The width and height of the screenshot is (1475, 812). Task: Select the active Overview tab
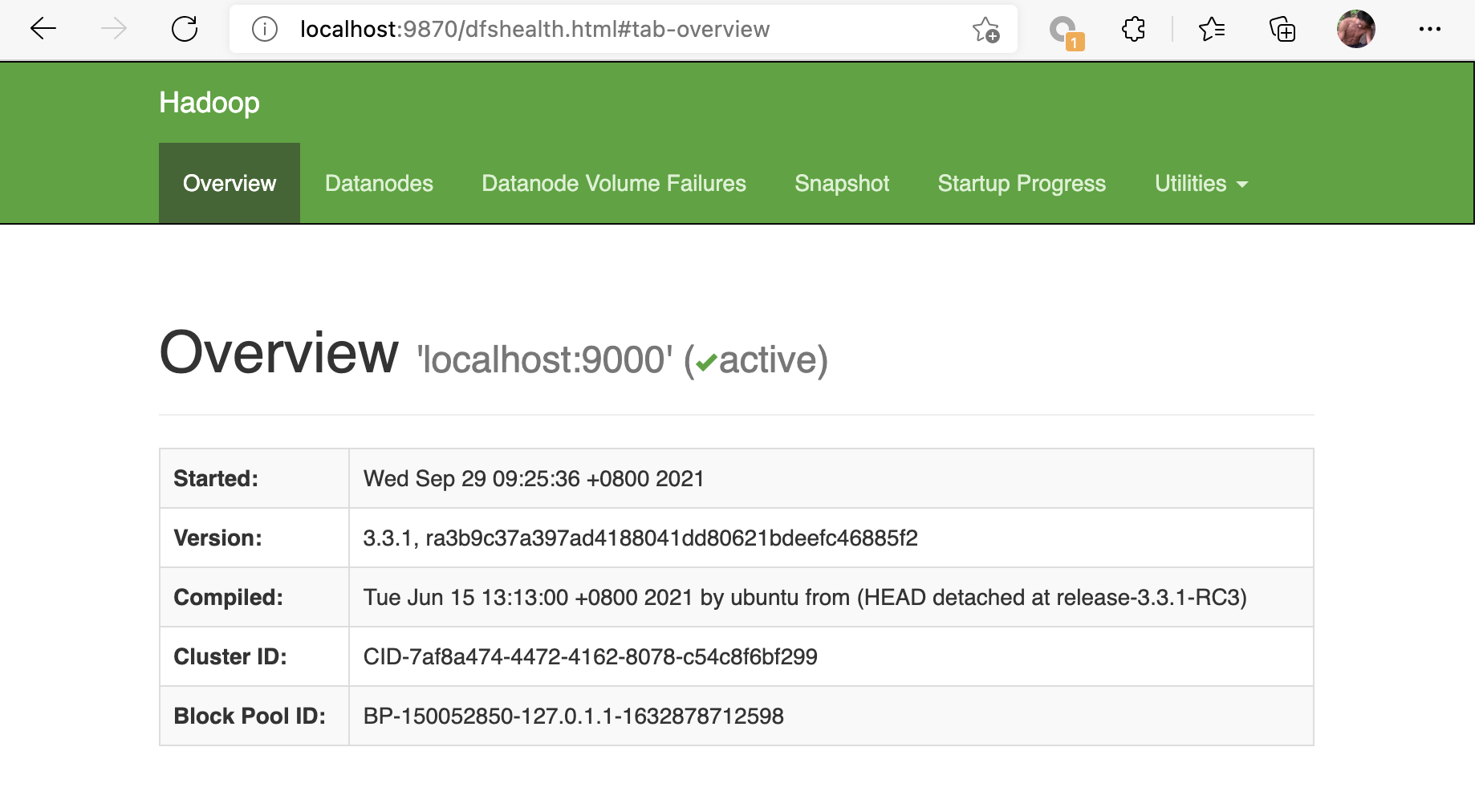tap(230, 184)
